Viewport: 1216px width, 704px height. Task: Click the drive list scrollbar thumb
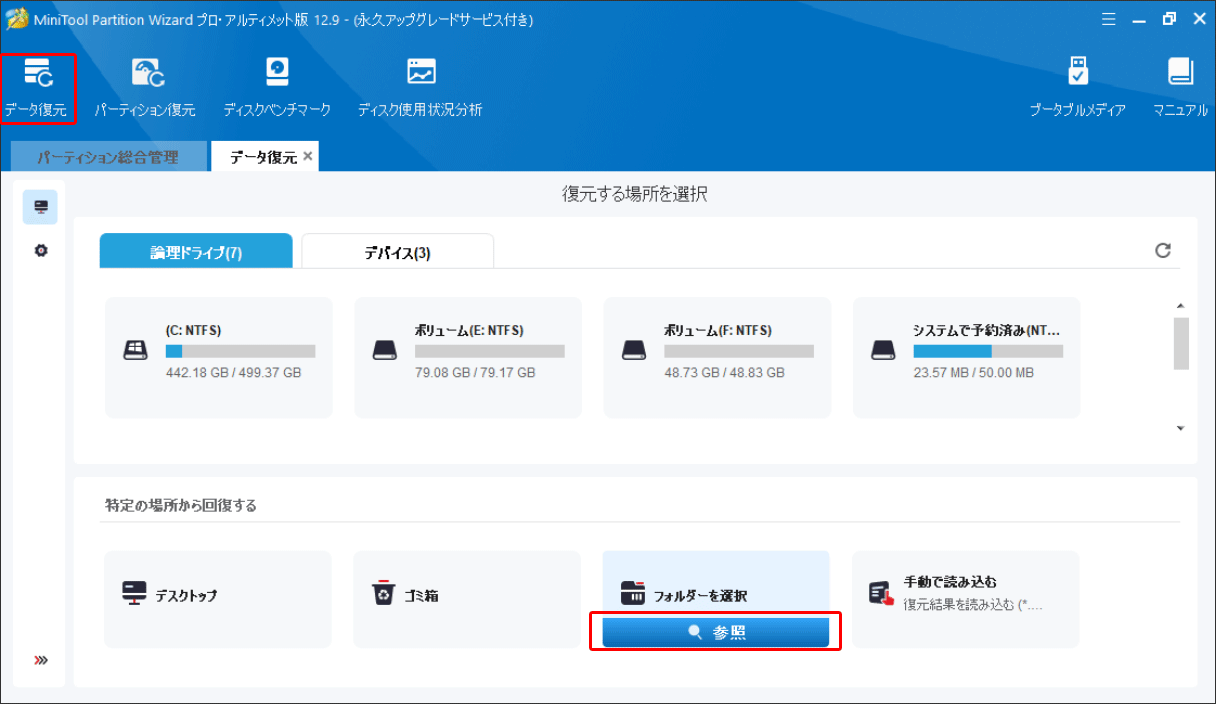(x=1181, y=343)
